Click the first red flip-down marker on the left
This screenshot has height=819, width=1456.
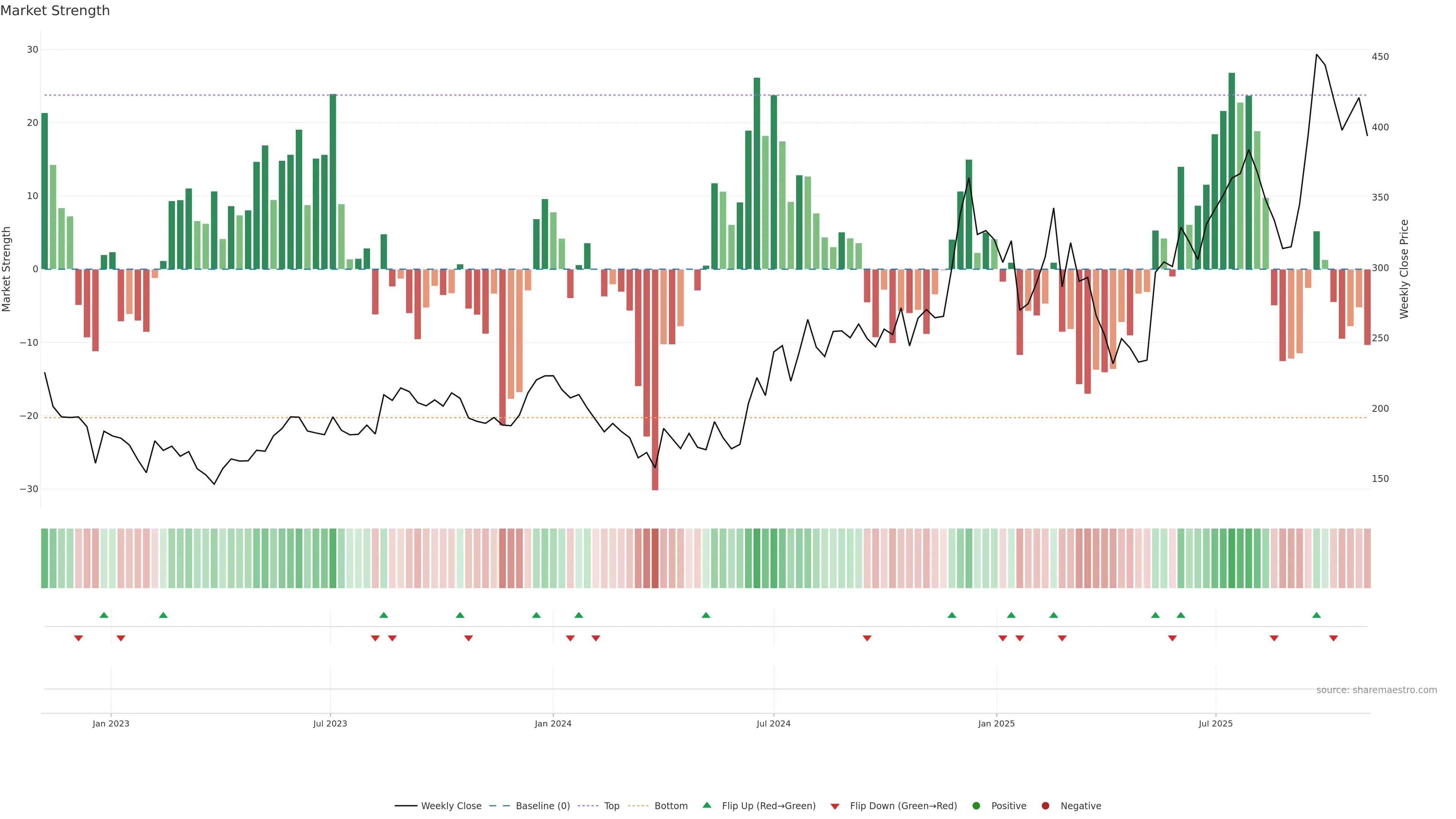coord(78,638)
